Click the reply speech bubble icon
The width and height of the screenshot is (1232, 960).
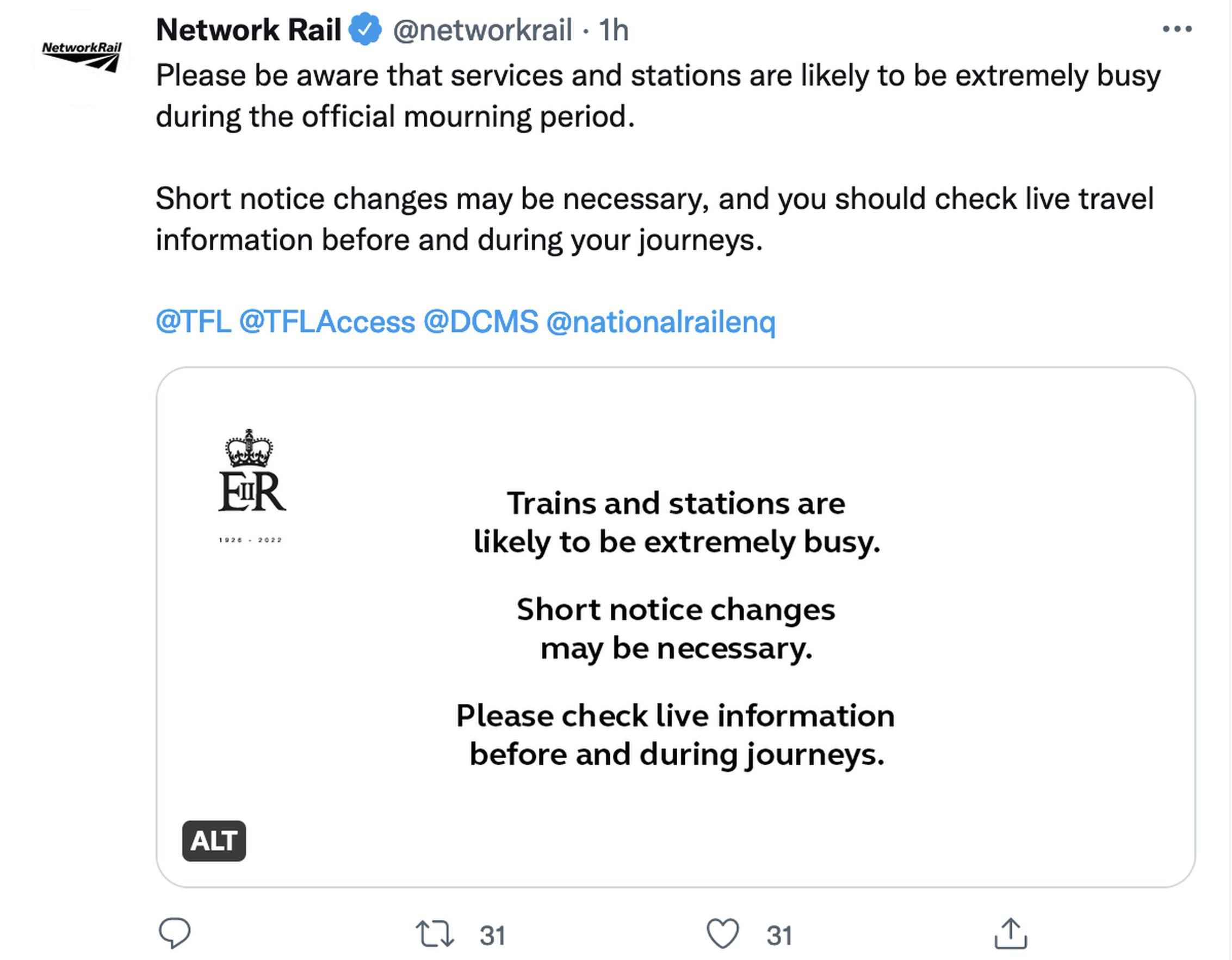(174, 933)
